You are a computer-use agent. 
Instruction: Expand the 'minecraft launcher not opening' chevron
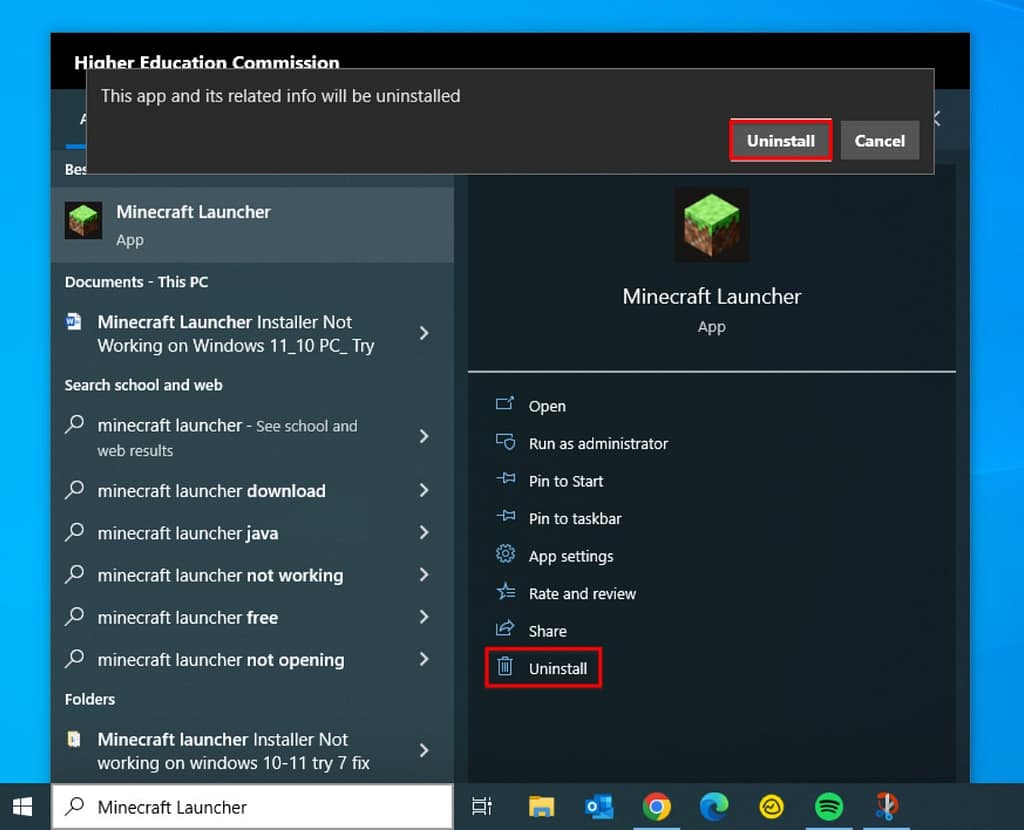pos(424,660)
